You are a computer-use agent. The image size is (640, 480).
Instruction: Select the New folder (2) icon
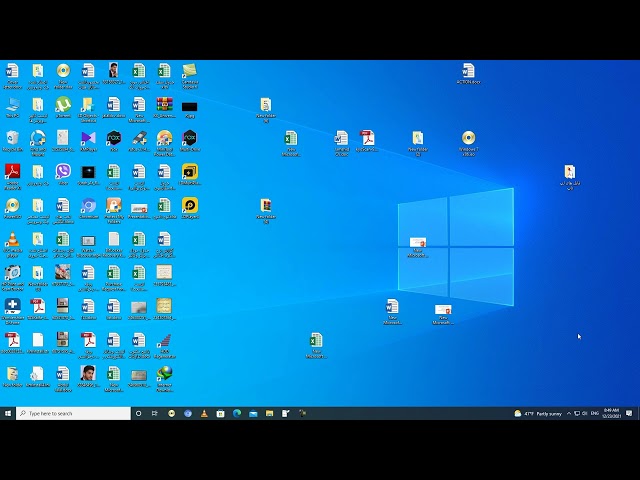click(418, 143)
